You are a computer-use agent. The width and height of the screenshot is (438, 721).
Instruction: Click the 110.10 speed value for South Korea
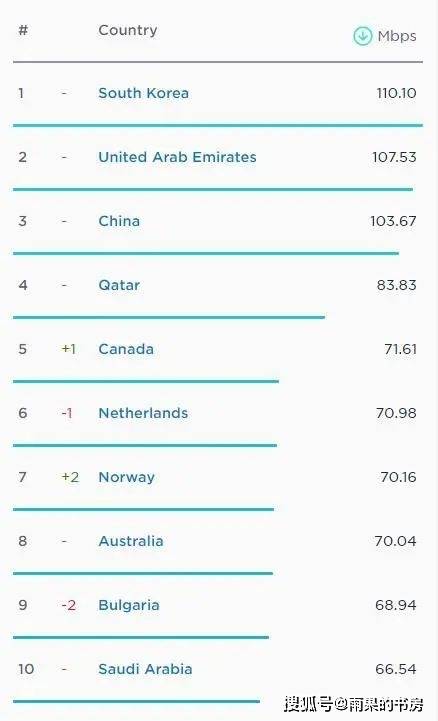tap(396, 93)
